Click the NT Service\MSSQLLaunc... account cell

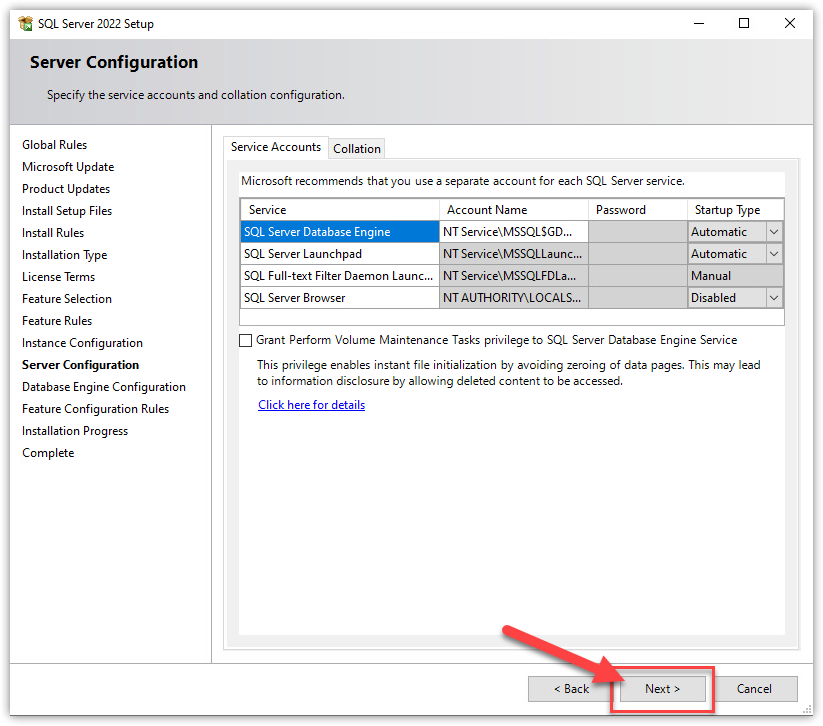click(x=514, y=254)
